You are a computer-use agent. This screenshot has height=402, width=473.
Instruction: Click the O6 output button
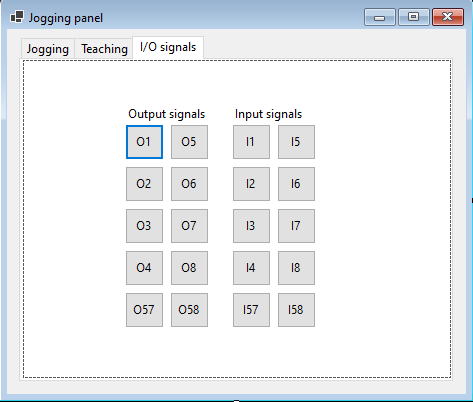pyautogui.click(x=189, y=184)
